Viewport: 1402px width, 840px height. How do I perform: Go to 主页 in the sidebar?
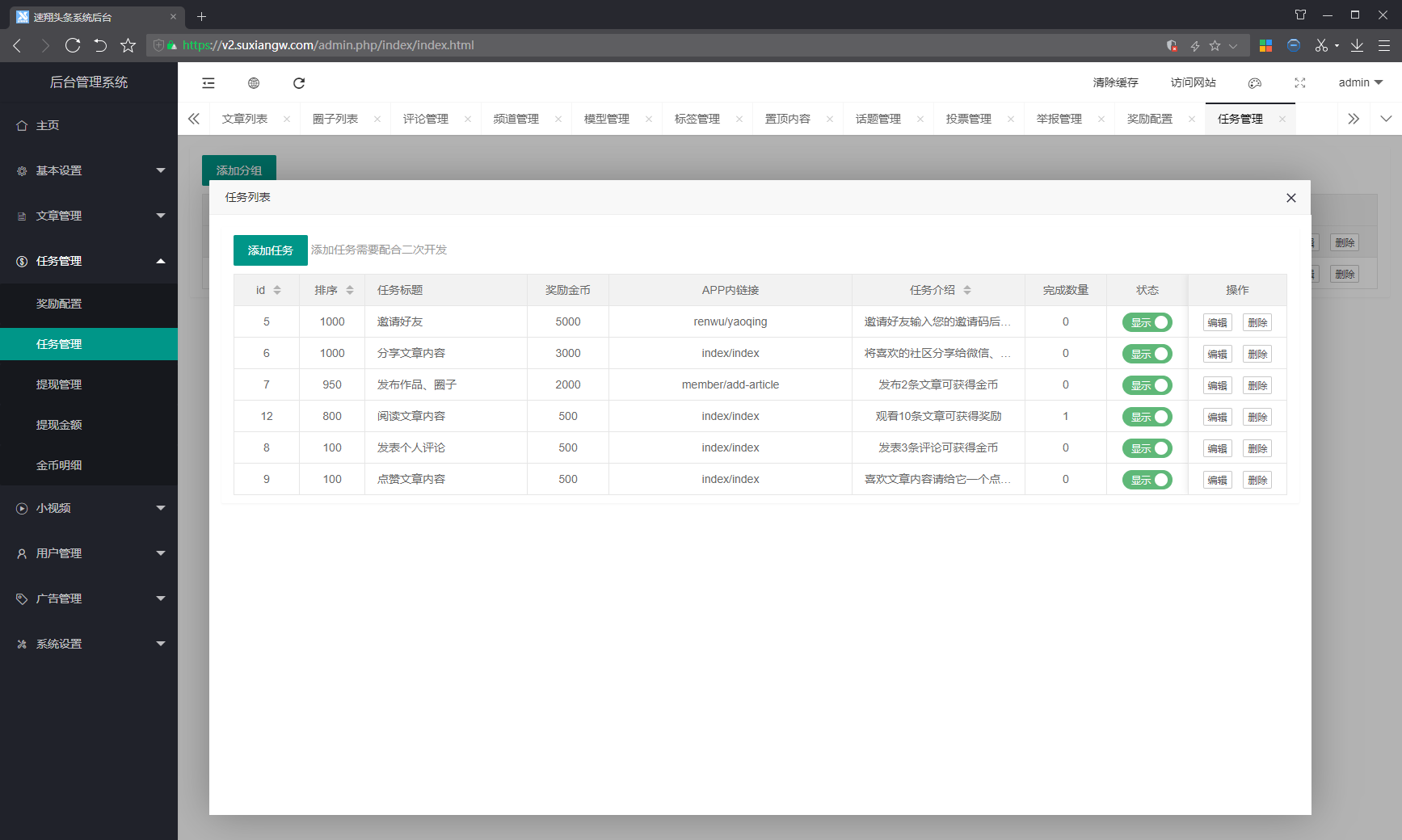click(89, 125)
